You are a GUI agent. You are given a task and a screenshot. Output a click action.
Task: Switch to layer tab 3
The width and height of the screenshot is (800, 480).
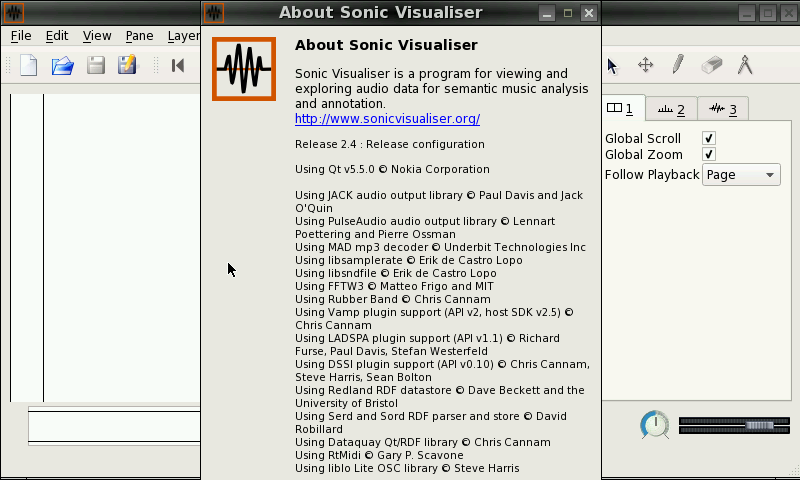tap(723, 109)
